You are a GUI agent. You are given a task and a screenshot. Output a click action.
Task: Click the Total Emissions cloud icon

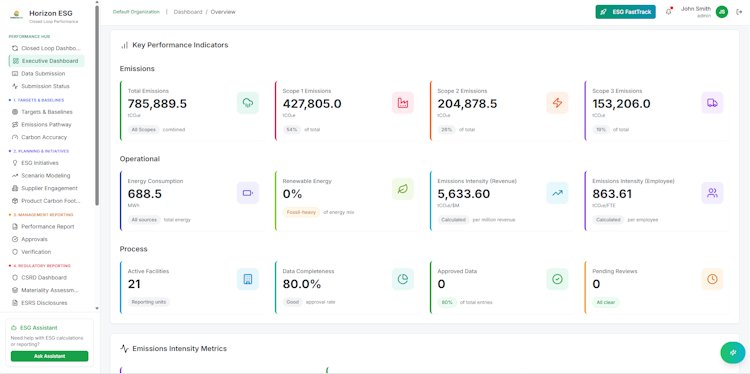(248, 103)
